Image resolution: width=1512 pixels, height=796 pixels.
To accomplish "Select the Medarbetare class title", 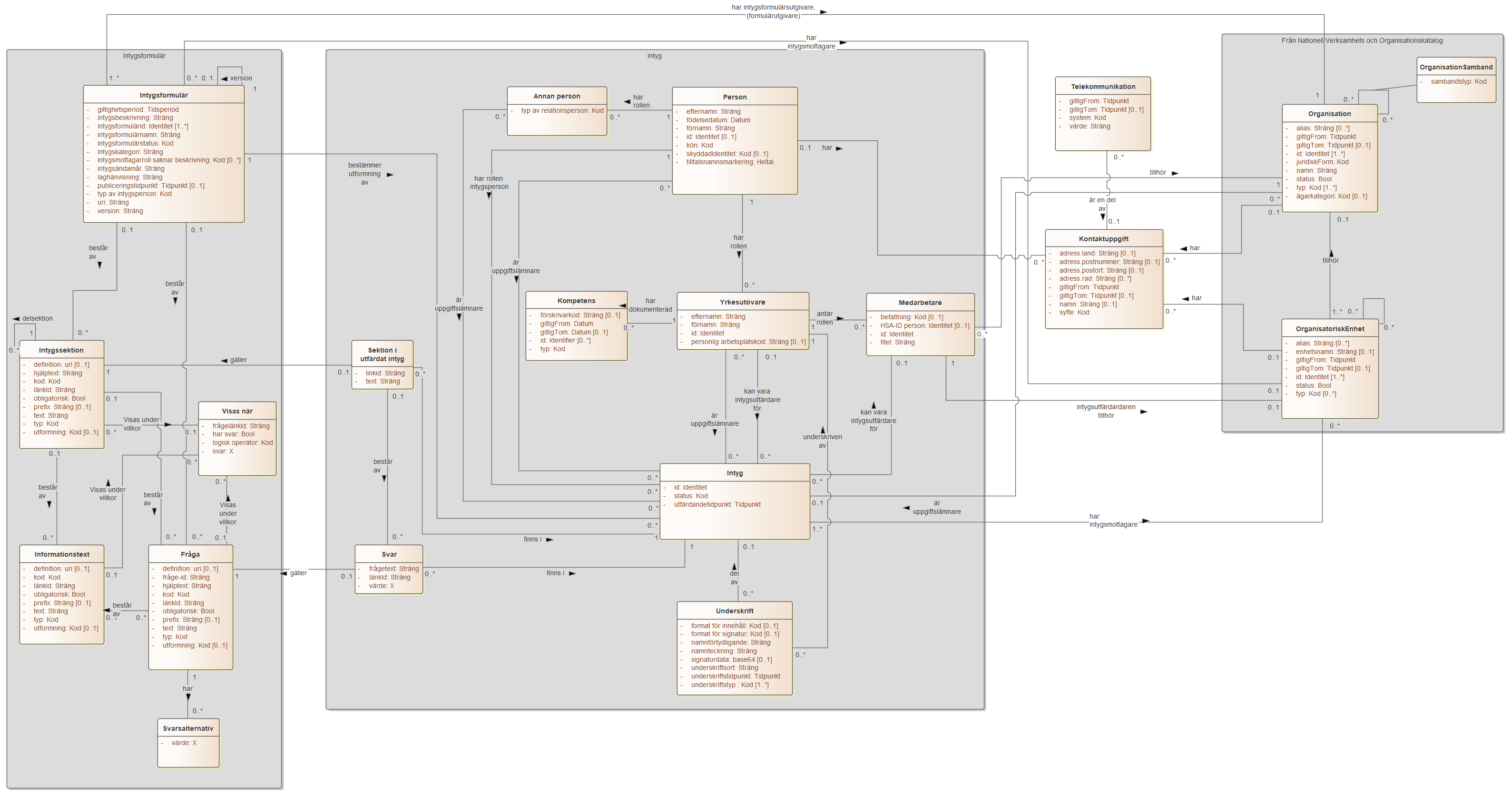I will tap(920, 303).
